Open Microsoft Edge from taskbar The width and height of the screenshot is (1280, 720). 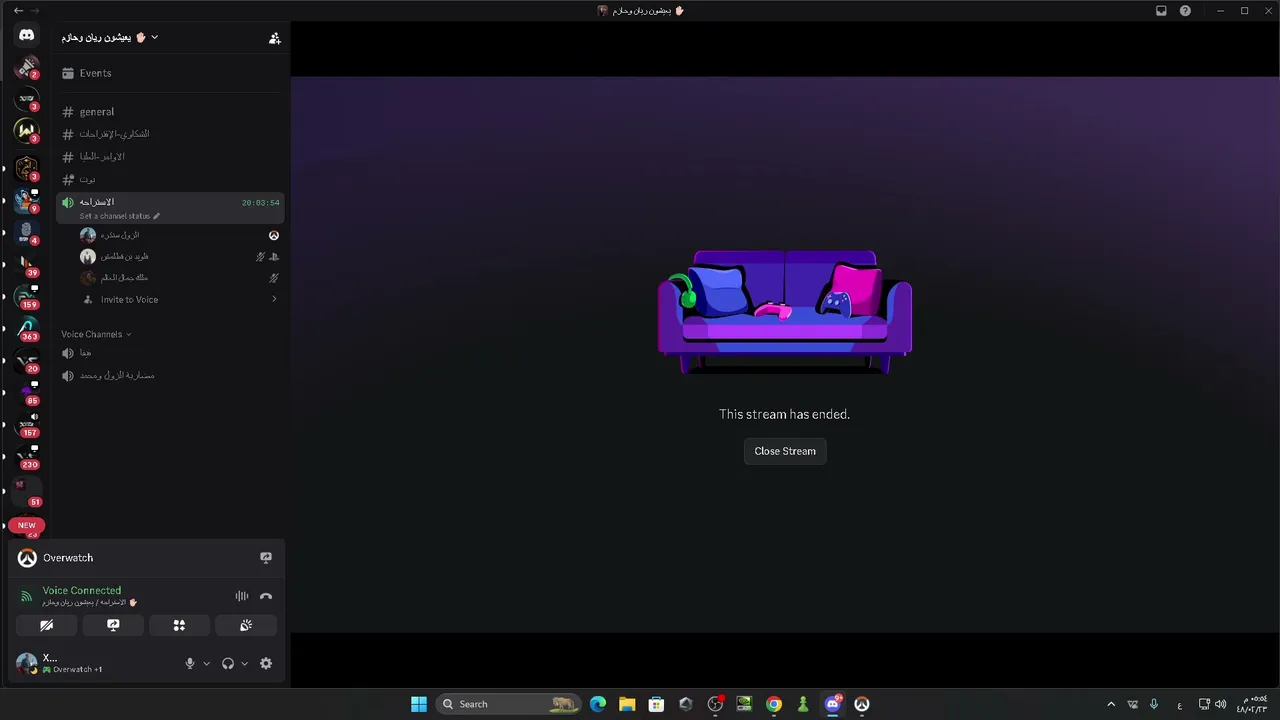coord(598,704)
